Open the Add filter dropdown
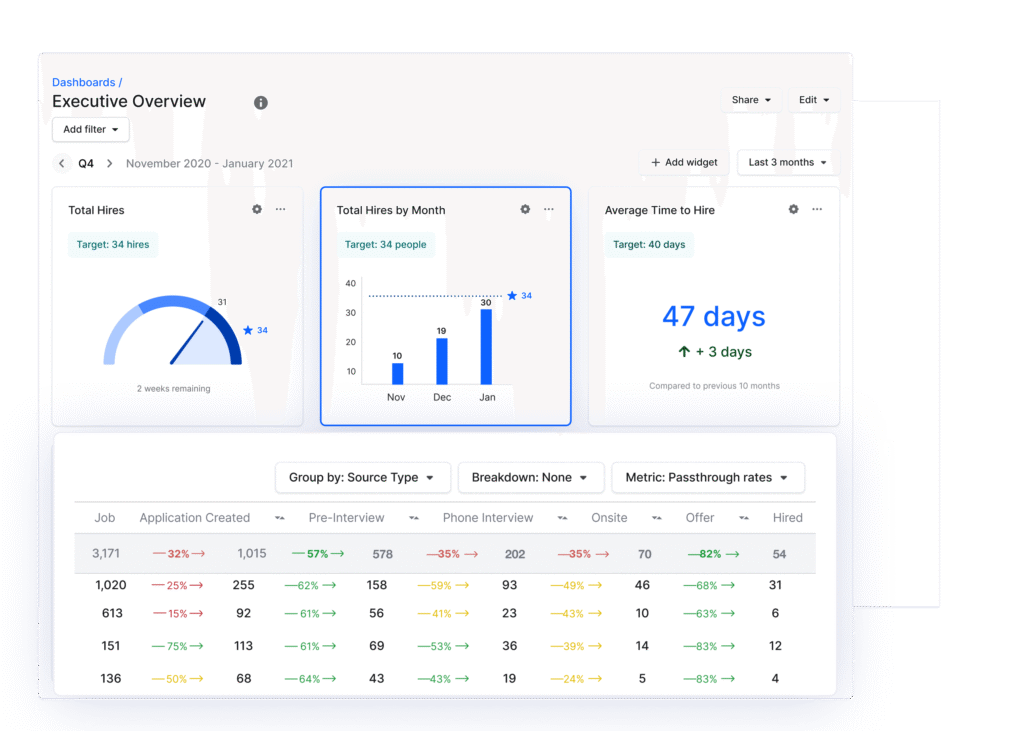1024x731 pixels. pyautogui.click(x=90, y=129)
